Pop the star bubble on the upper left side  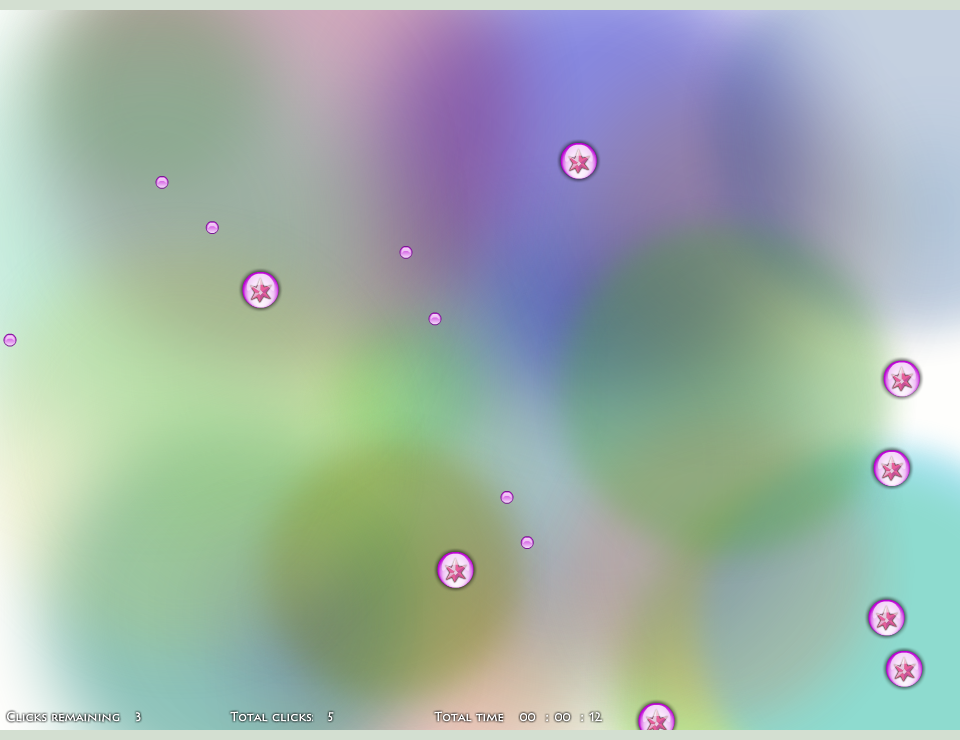pyautogui.click(x=260, y=291)
